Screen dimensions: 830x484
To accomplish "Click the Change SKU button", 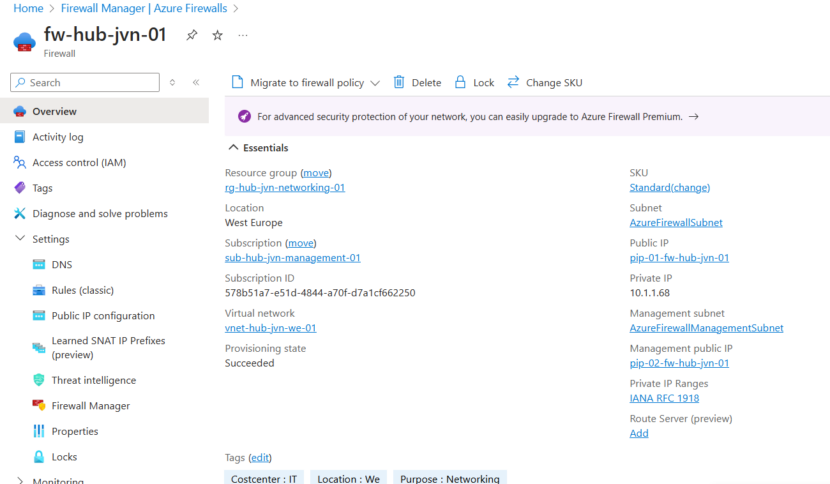I will (545, 83).
